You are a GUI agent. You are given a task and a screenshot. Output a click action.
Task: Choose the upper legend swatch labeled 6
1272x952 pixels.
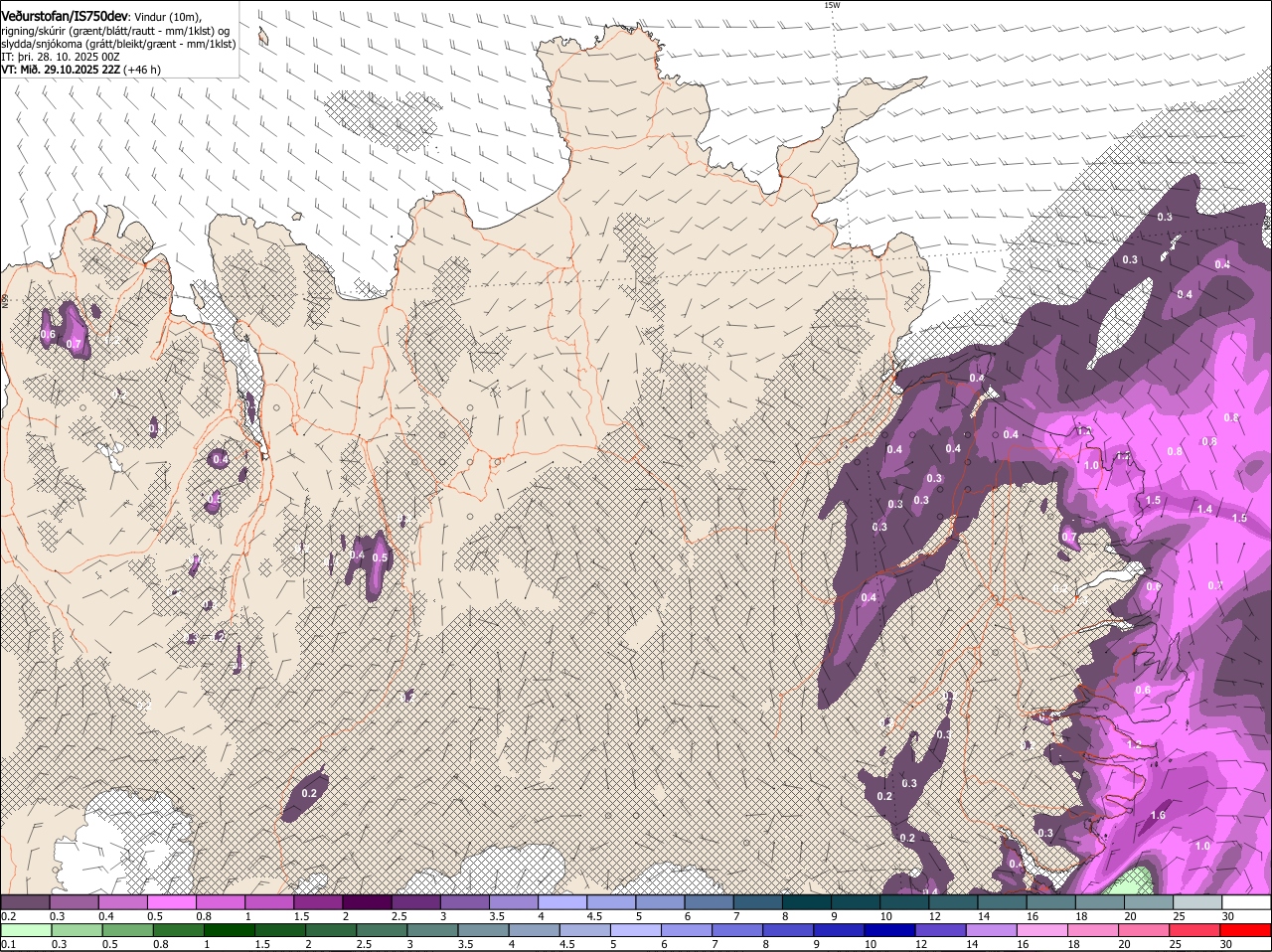coord(709,902)
